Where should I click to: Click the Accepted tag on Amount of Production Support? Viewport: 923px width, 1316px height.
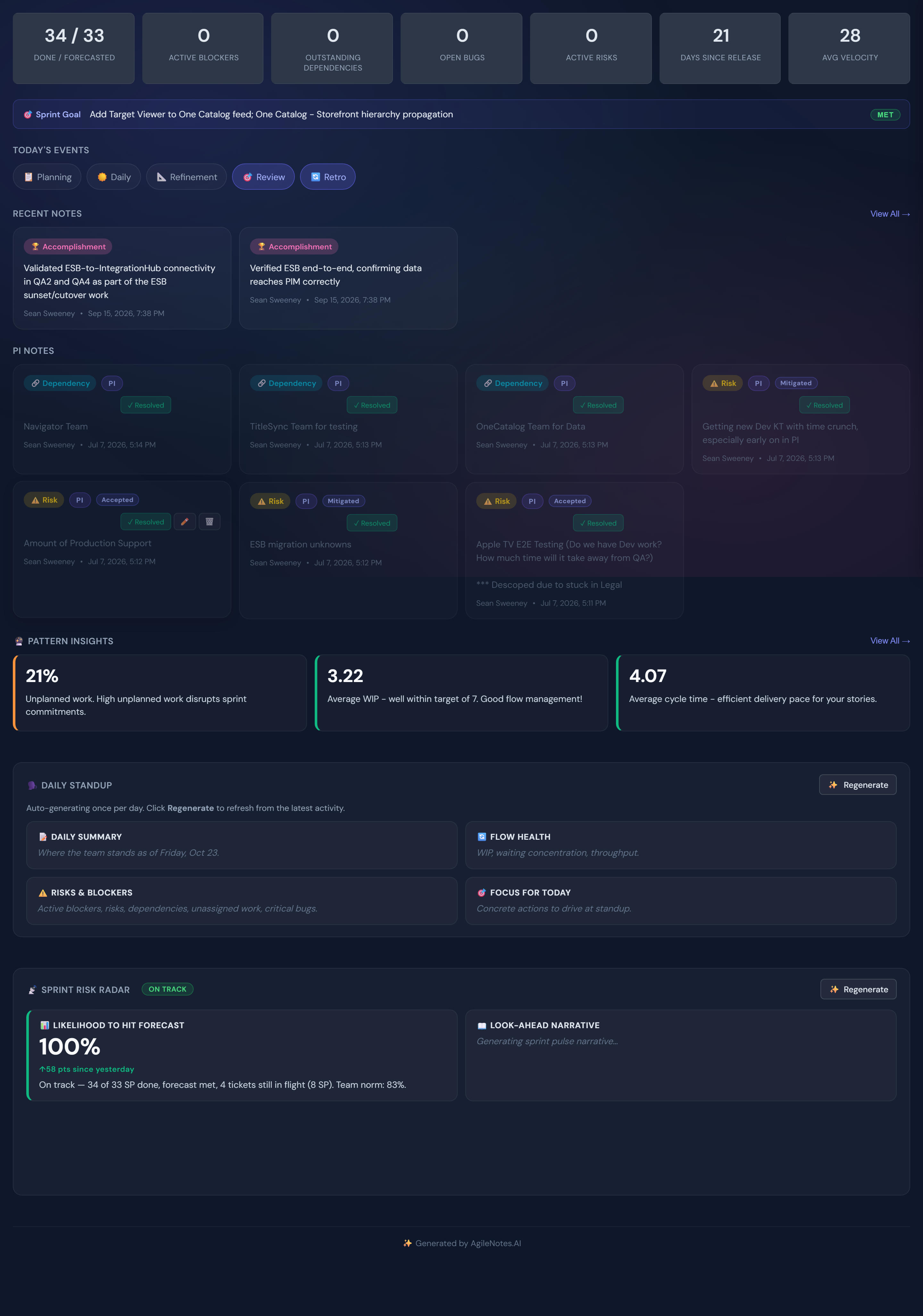118,500
